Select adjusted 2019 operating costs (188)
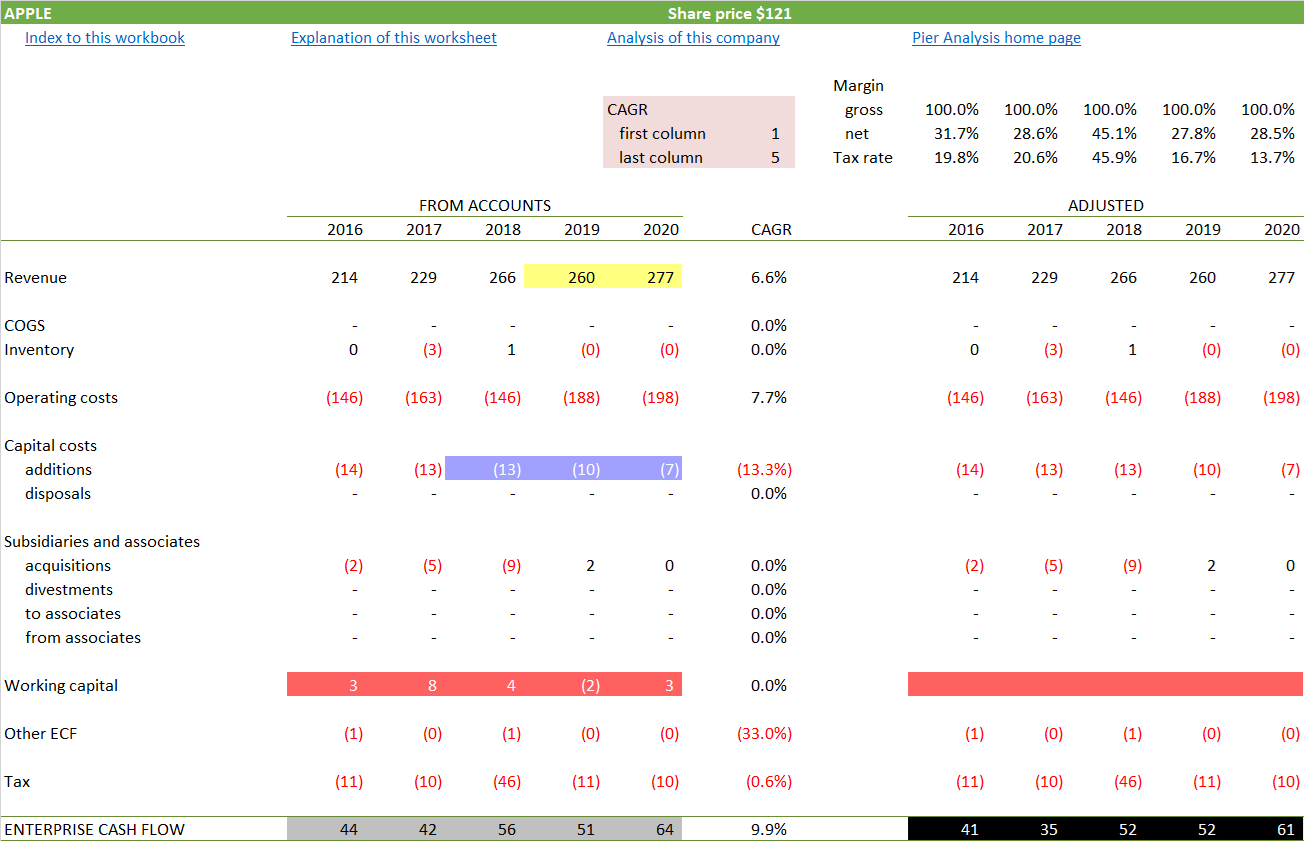The image size is (1304, 841). [x=1203, y=398]
